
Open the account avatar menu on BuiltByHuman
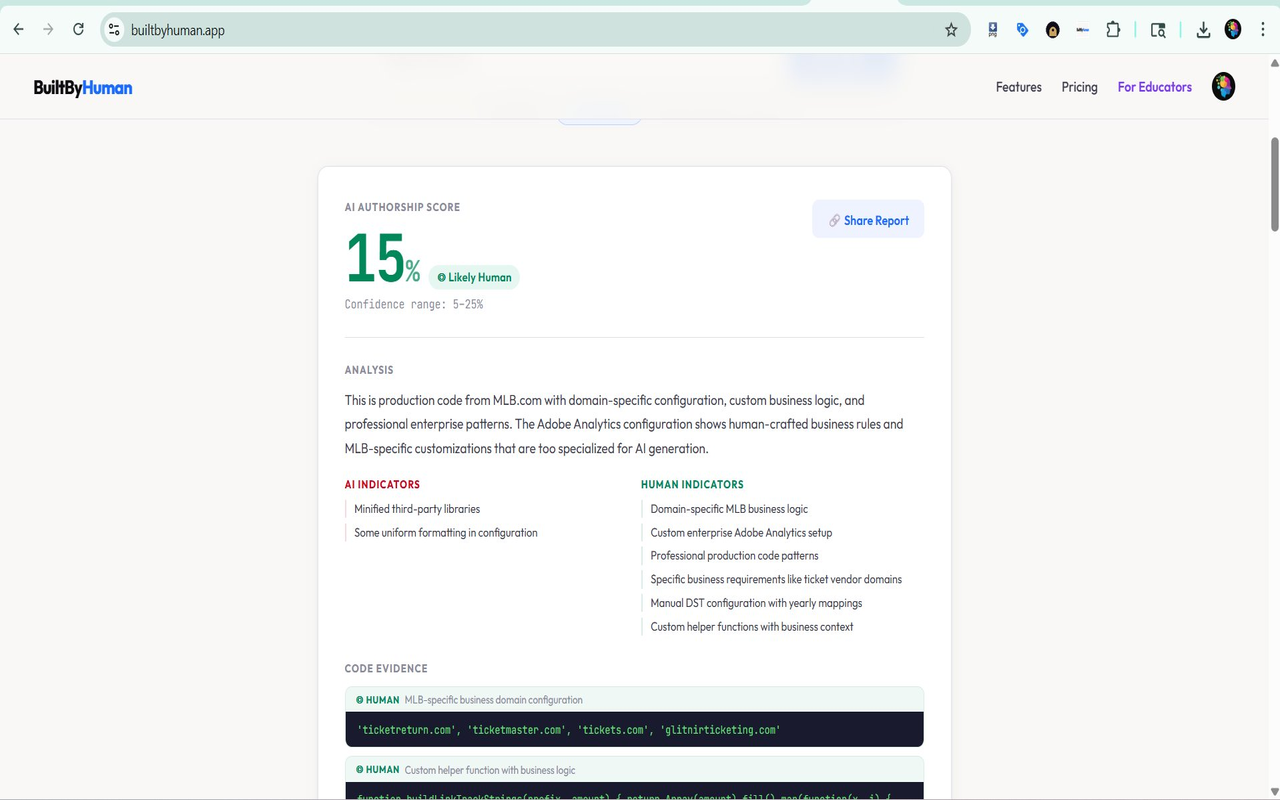coord(1223,86)
